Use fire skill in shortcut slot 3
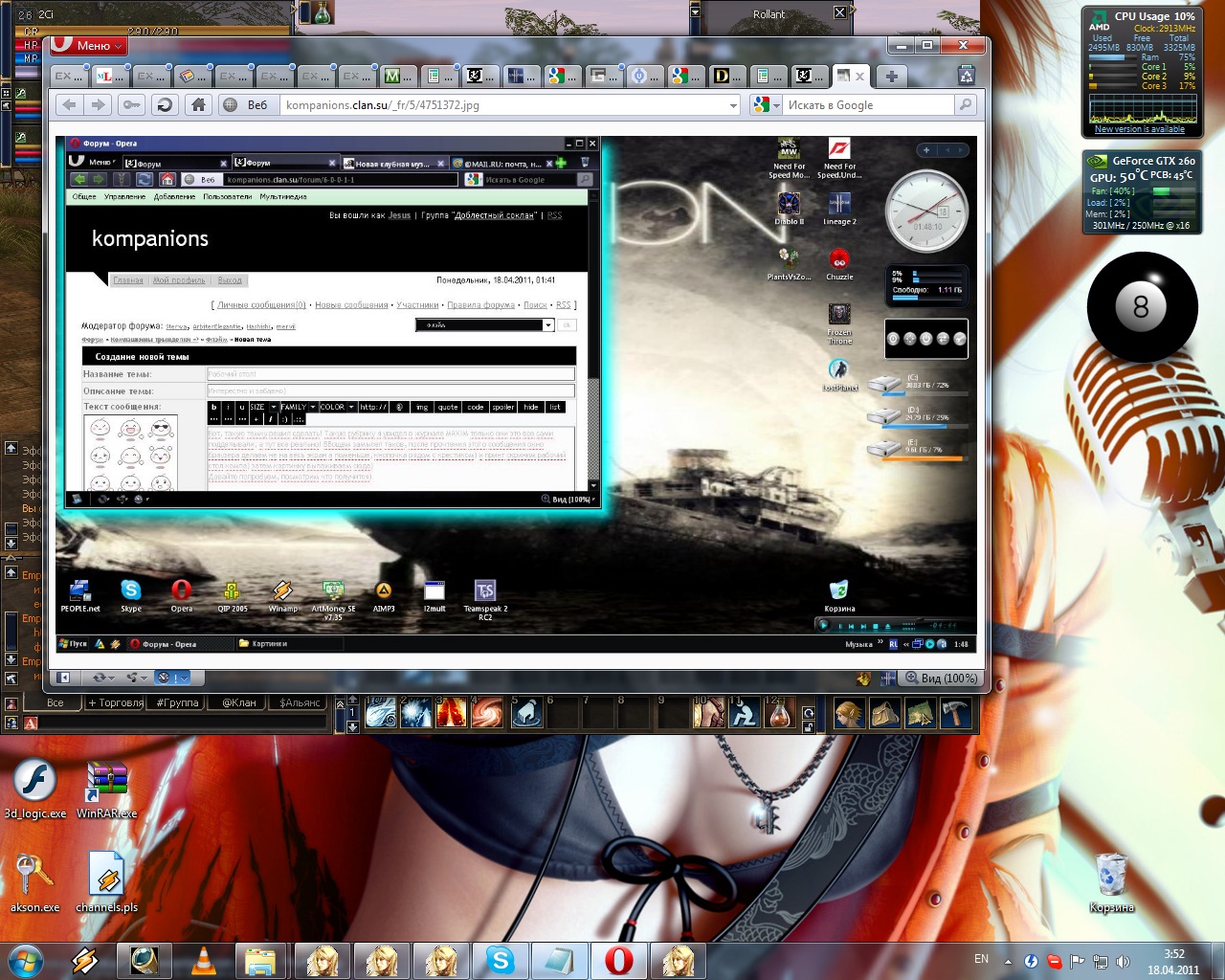Screen dimensions: 1225x980 click(x=452, y=712)
